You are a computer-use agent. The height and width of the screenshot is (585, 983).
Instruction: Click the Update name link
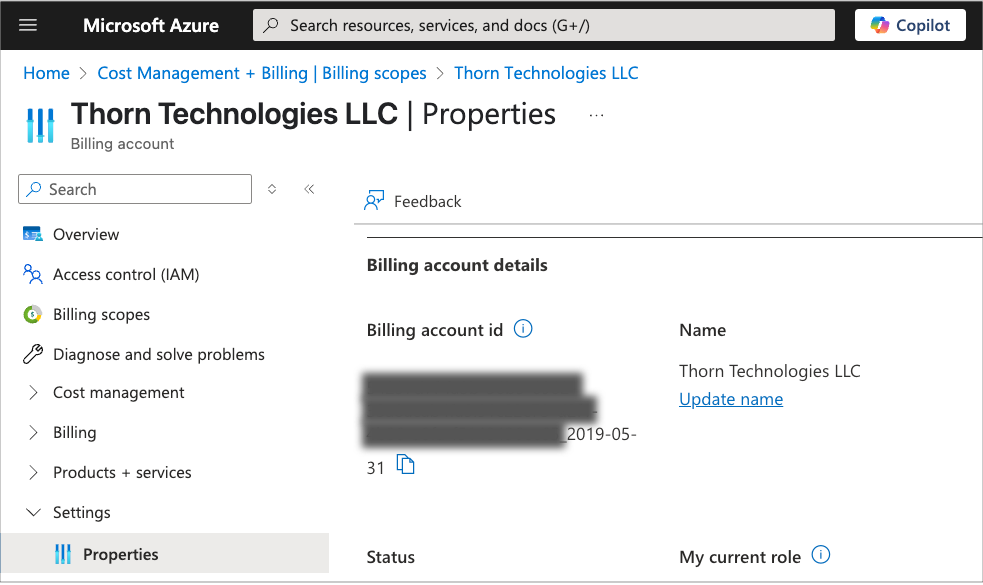pyautogui.click(x=730, y=399)
